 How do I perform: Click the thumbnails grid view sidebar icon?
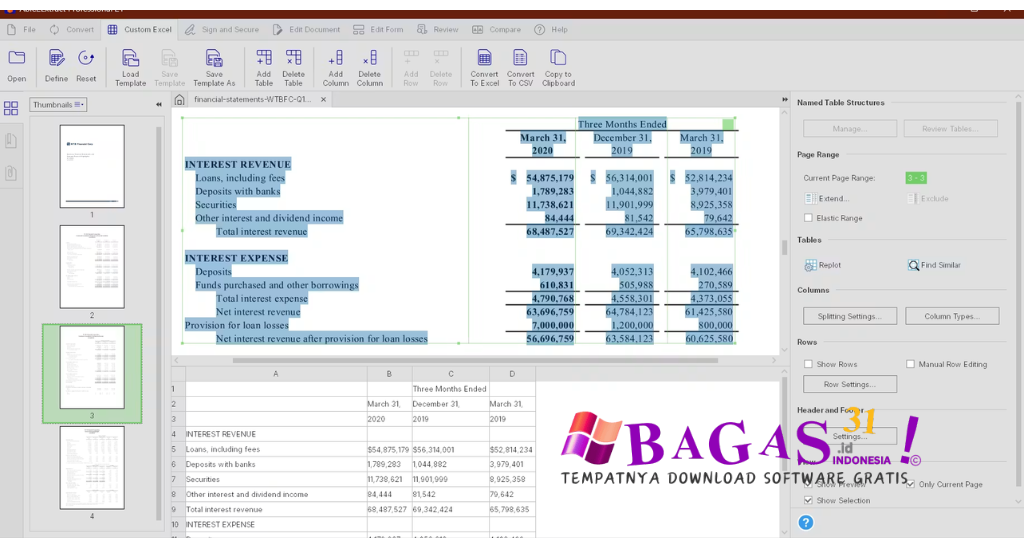pyautogui.click(x=11, y=108)
